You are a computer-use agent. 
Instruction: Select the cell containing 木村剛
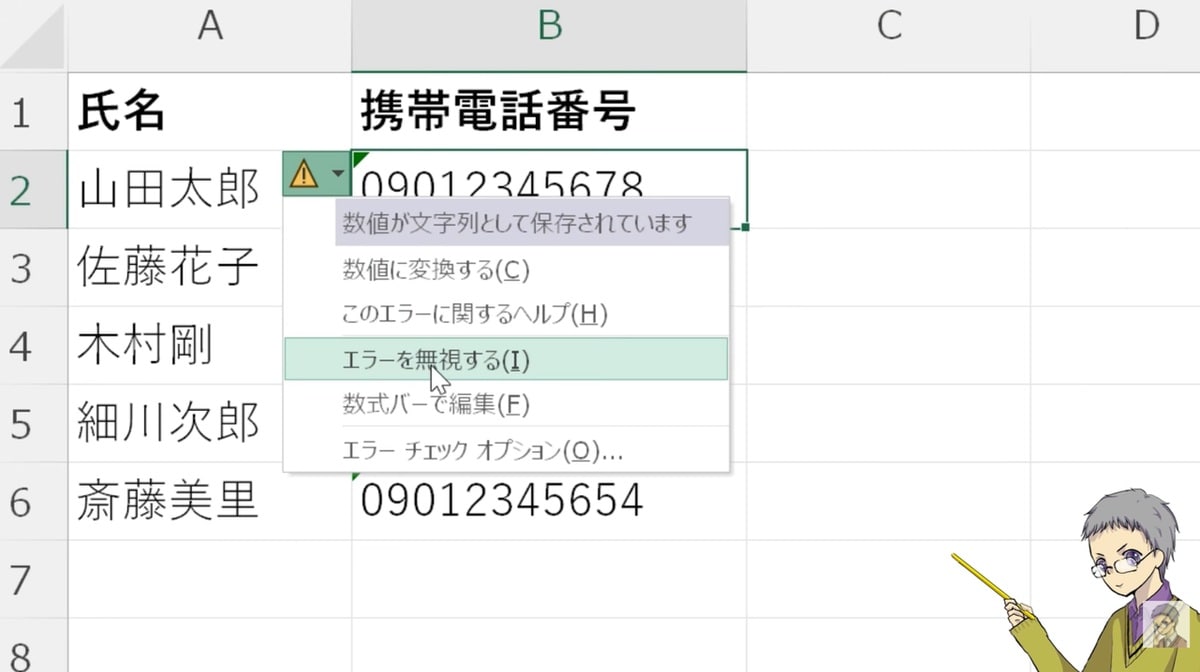coord(175,345)
